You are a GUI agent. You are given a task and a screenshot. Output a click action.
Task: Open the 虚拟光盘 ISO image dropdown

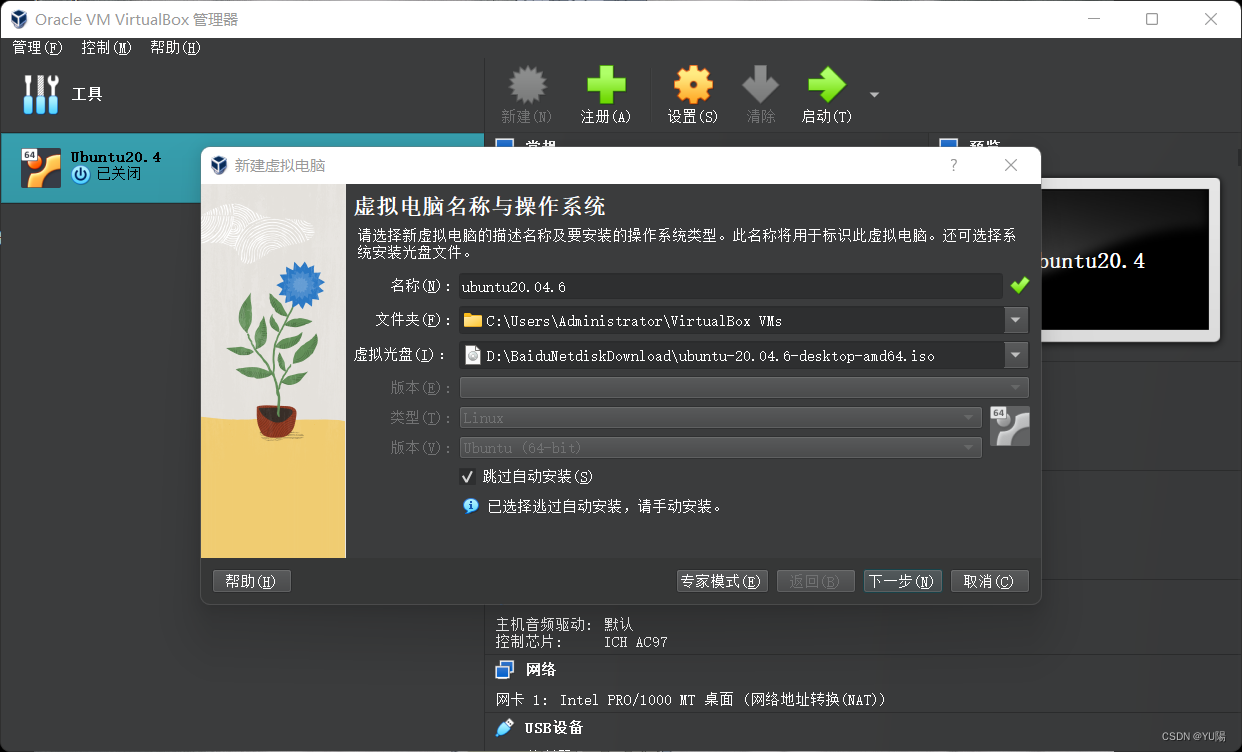coord(1016,355)
